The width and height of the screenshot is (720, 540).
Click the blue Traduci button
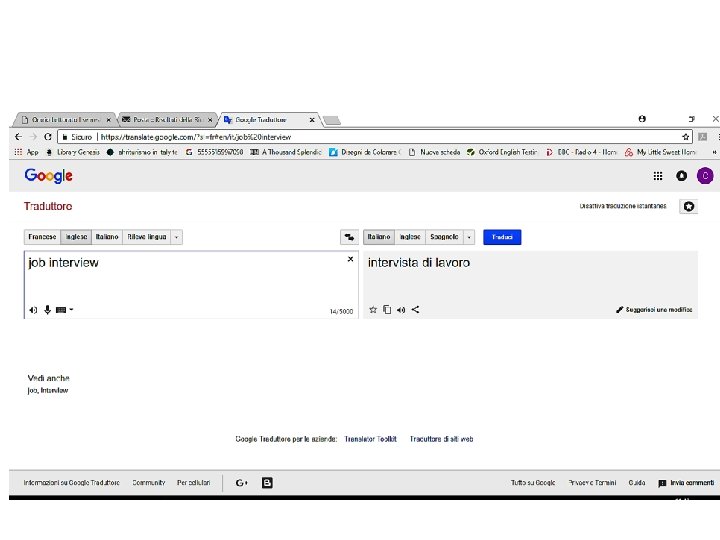502,237
